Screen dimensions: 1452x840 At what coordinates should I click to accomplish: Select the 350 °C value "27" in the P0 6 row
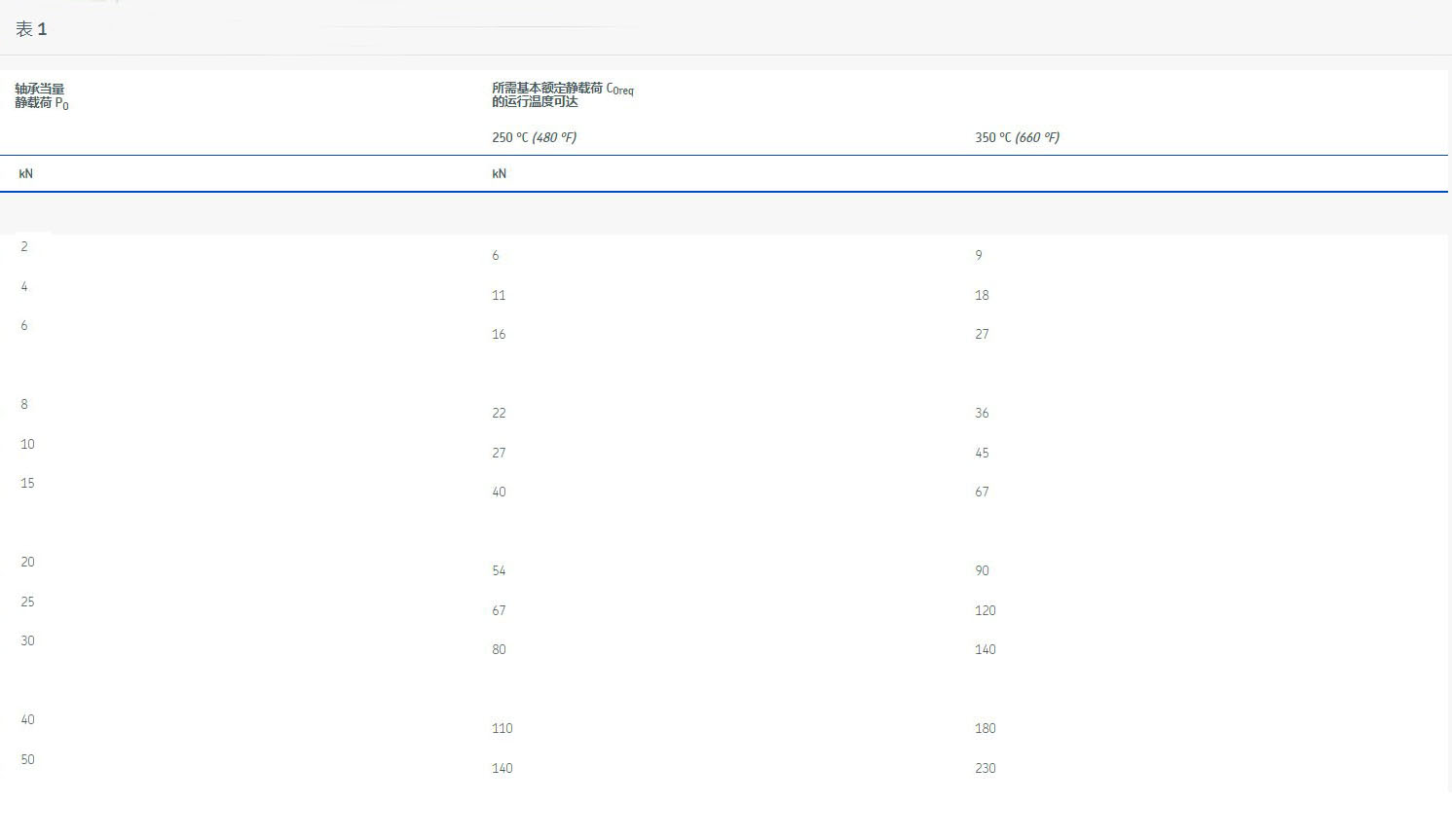pos(982,335)
